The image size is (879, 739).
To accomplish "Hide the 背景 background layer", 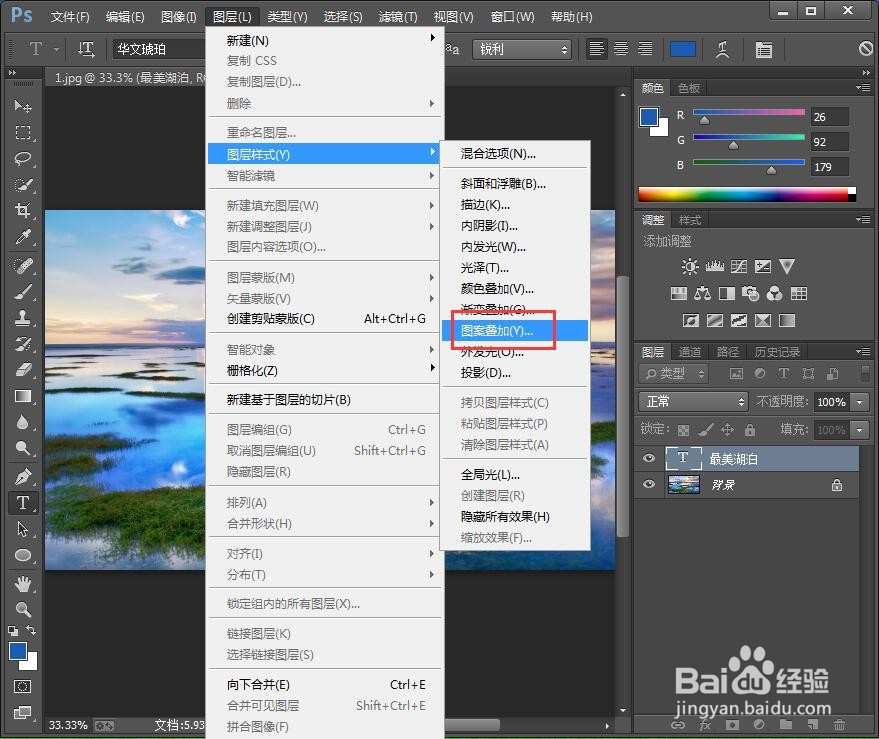I will click(x=648, y=485).
